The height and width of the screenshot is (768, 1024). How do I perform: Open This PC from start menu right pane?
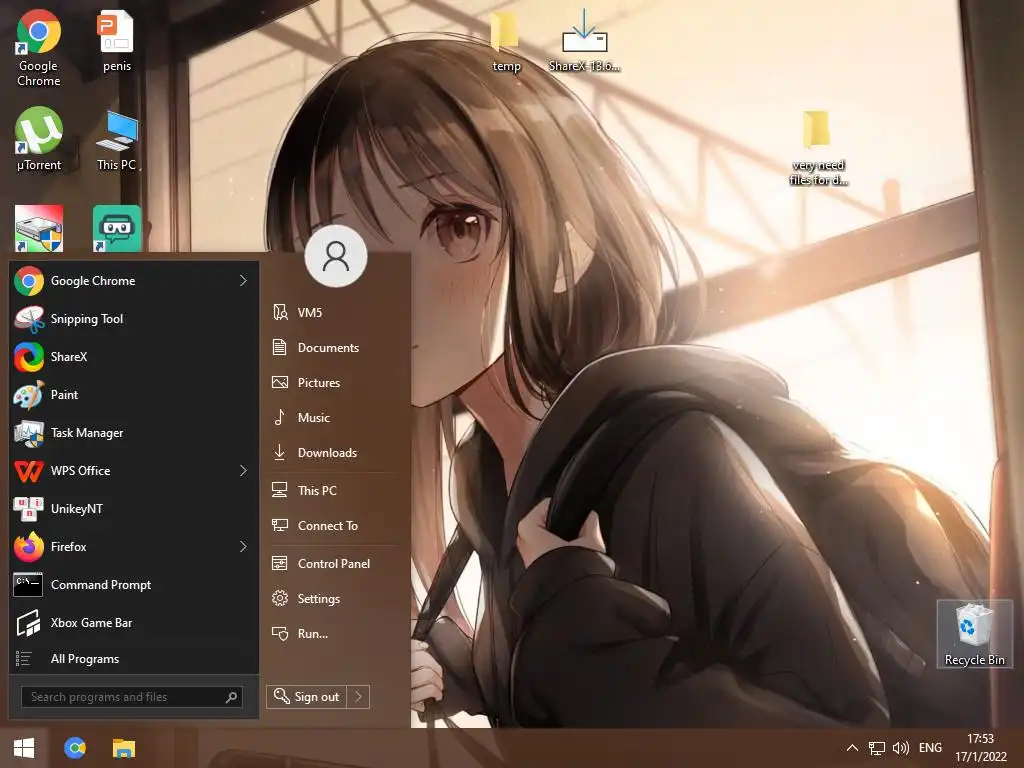click(x=333, y=490)
